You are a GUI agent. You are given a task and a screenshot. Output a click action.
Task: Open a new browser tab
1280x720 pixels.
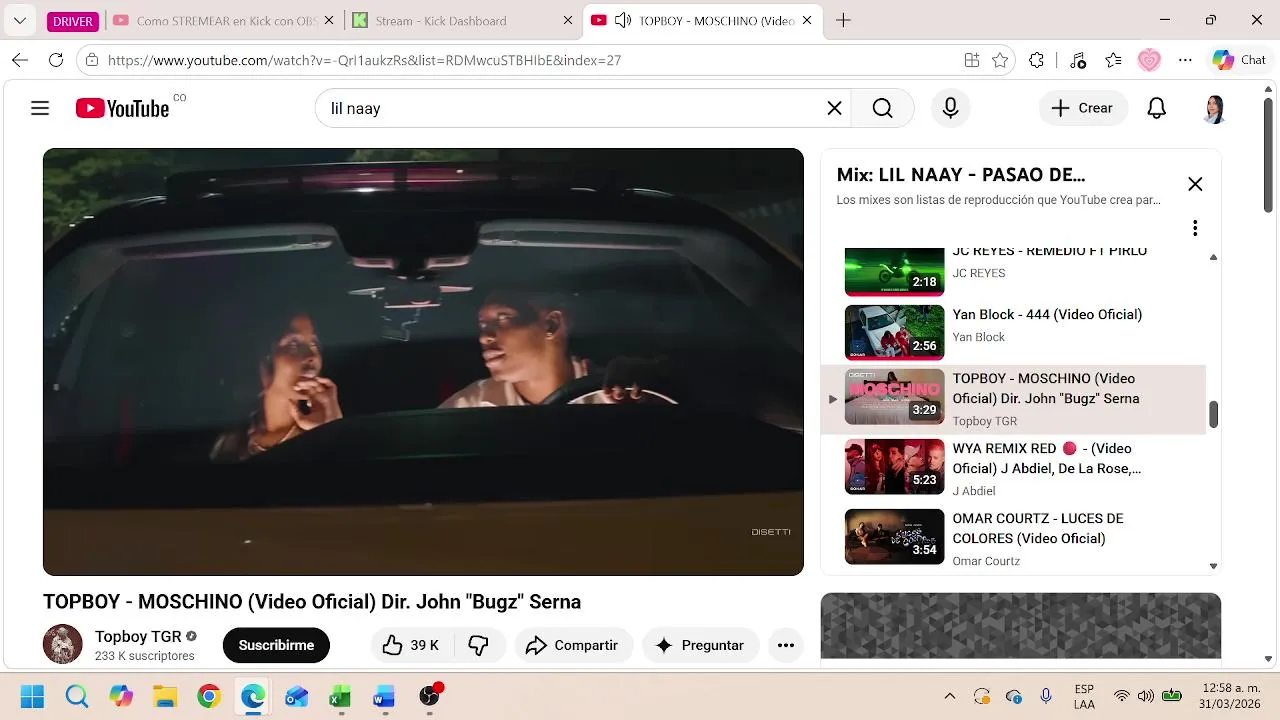click(x=843, y=20)
